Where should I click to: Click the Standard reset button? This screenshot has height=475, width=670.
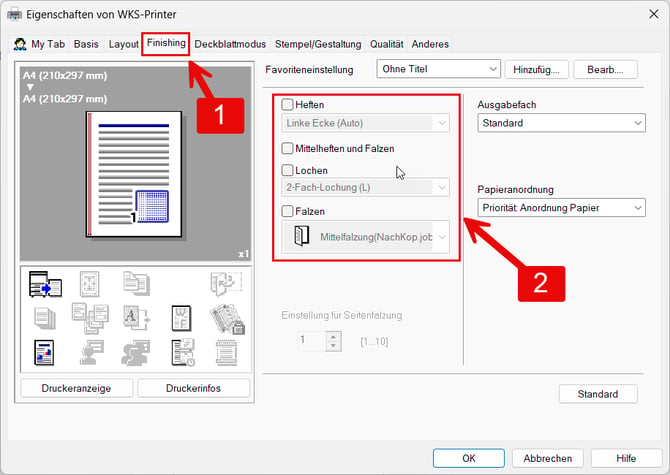pos(598,394)
